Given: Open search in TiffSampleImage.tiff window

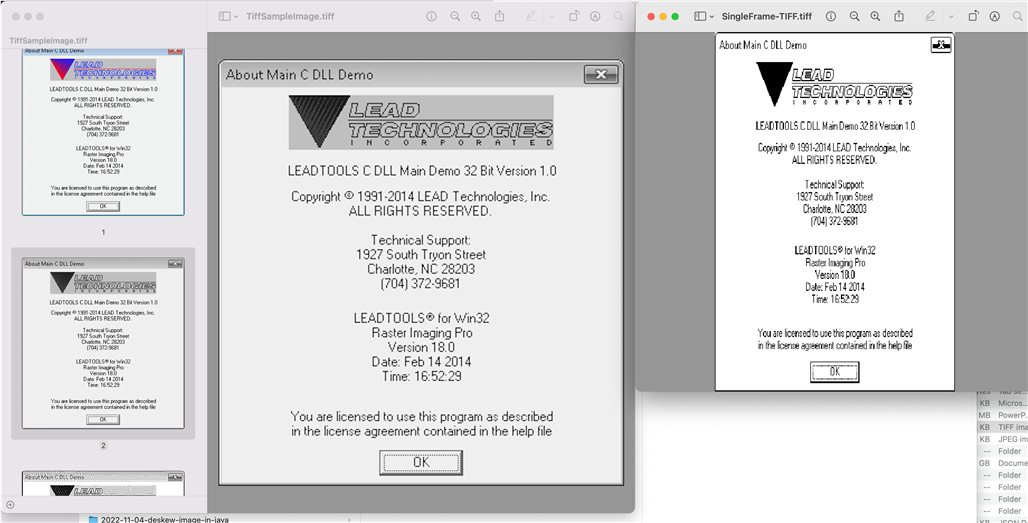Looking at the screenshot, I should pos(618,16).
